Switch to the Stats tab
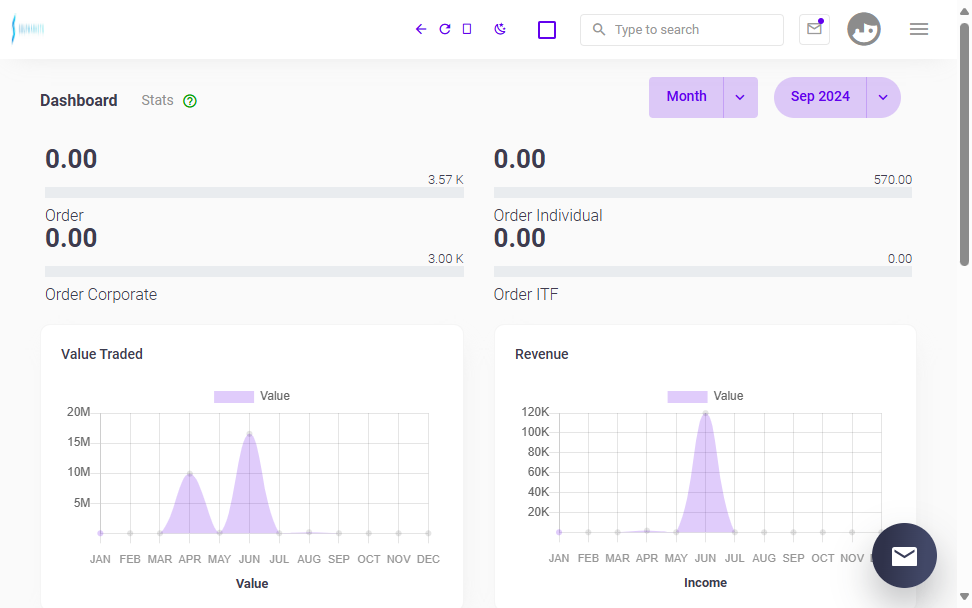Screen dimensions: 972x608 157,100
